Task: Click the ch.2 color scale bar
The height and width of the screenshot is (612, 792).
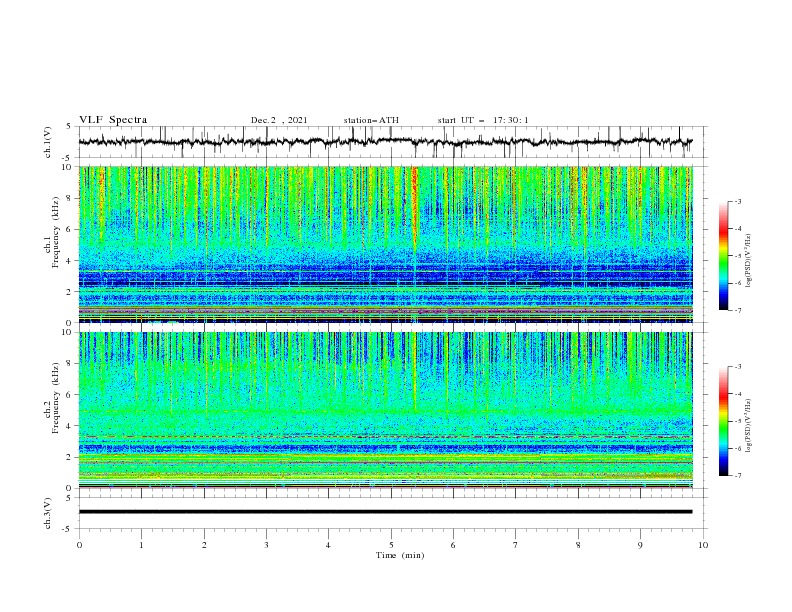Action: (723, 421)
